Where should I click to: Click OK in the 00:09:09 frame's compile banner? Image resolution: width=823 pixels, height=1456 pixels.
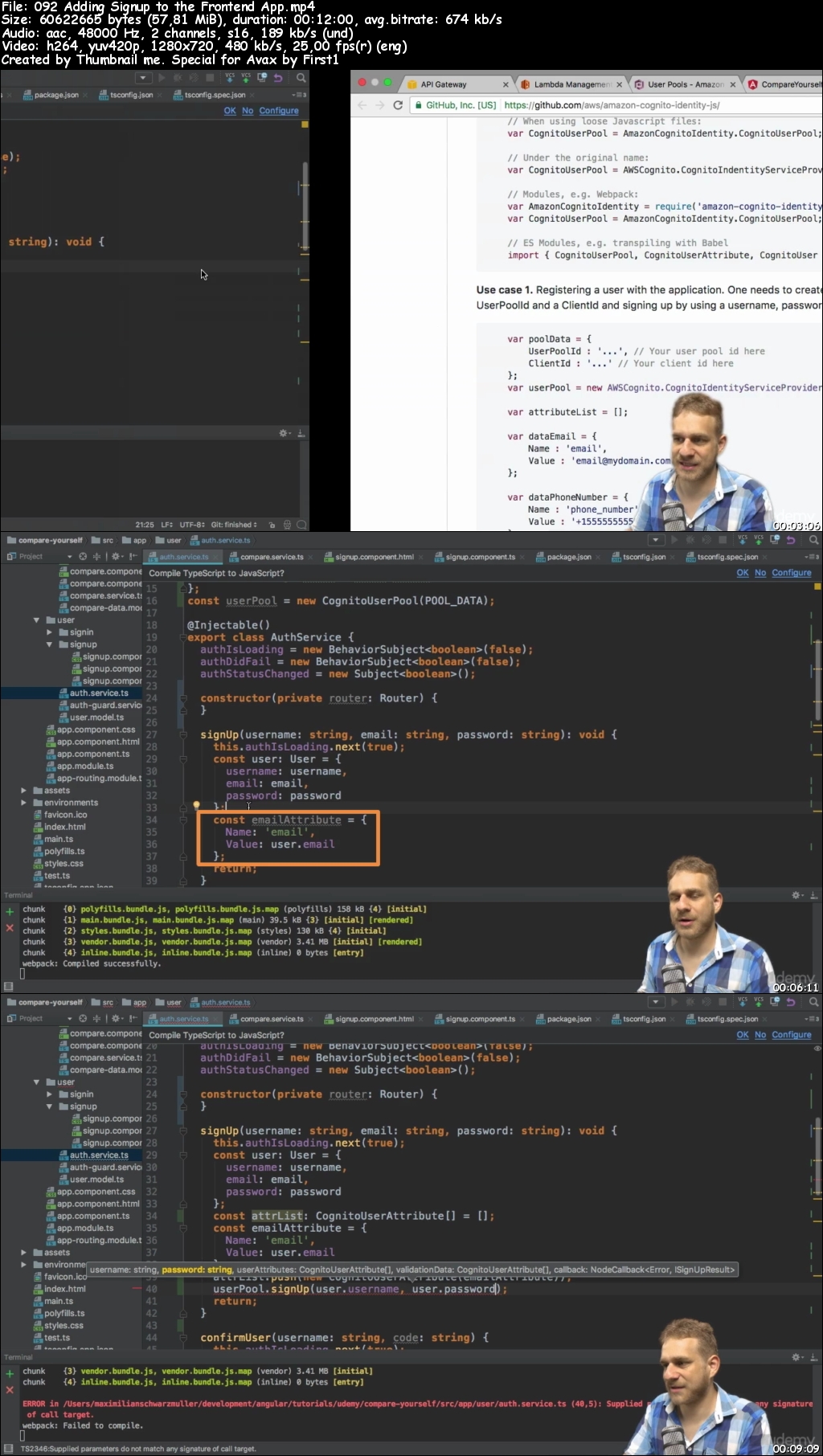click(743, 1035)
